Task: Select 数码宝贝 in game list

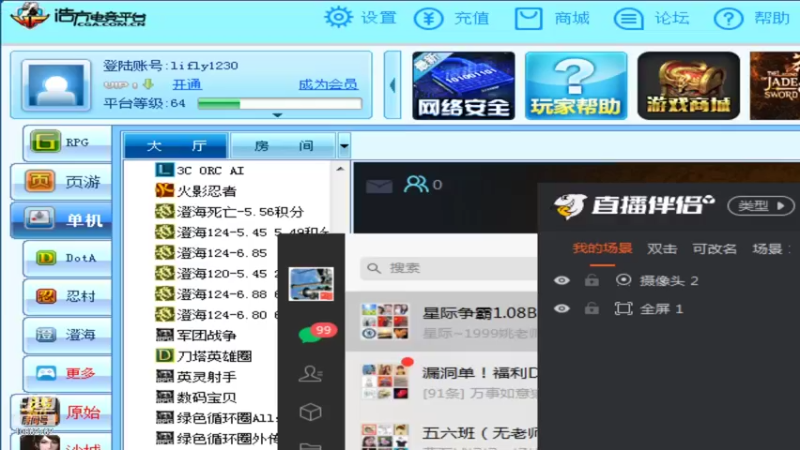Action: point(207,397)
